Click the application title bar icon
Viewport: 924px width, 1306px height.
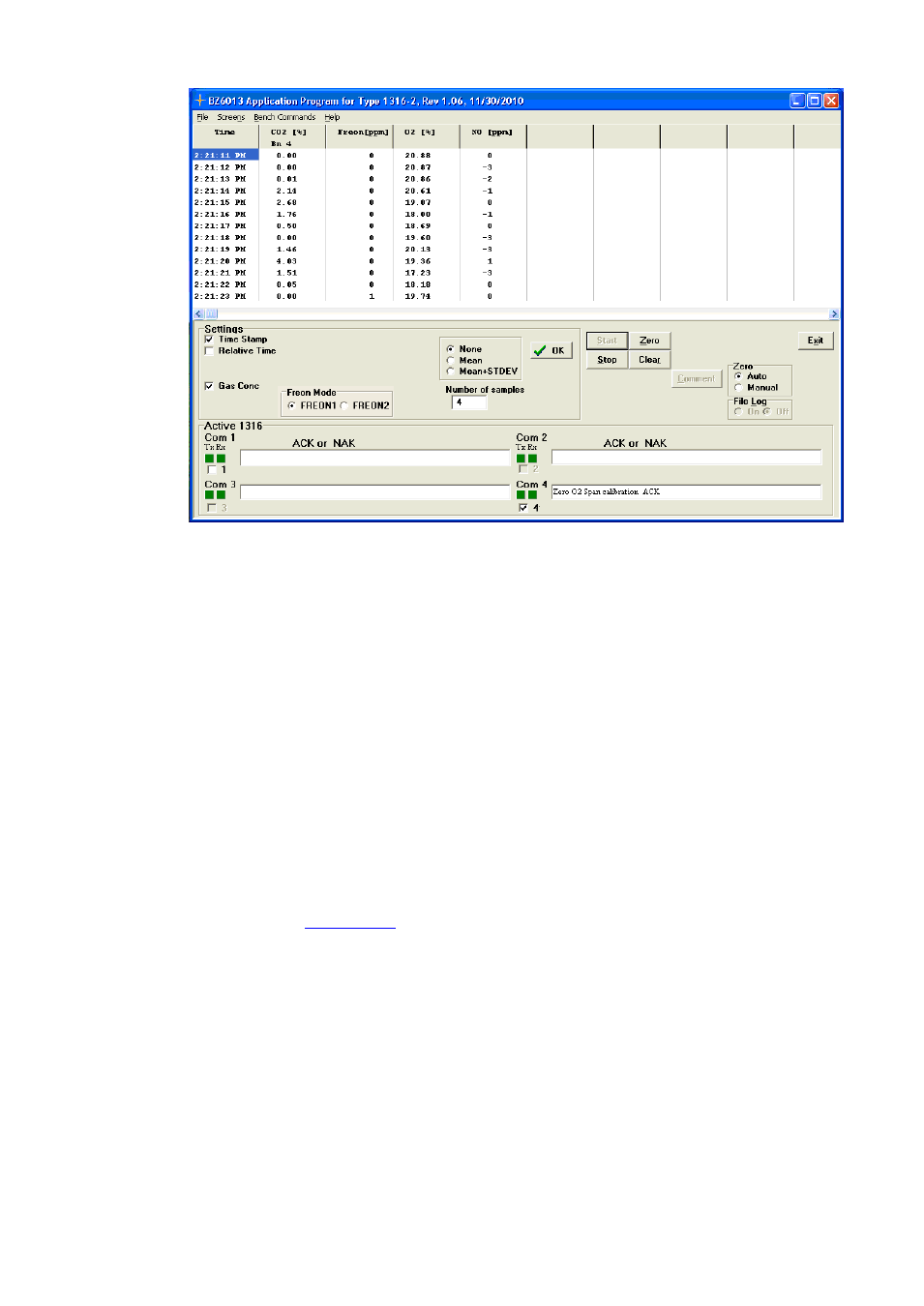(x=199, y=101)
